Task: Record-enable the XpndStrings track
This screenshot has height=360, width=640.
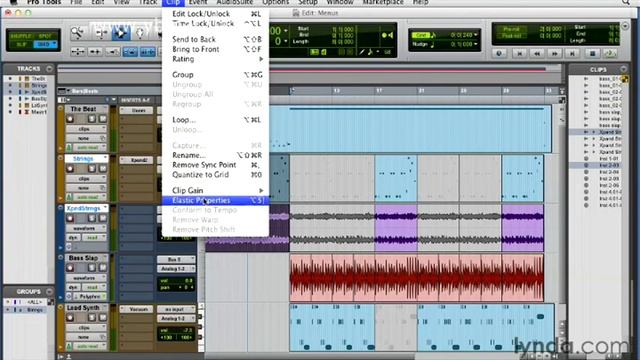Action: [x=70, y=218]
